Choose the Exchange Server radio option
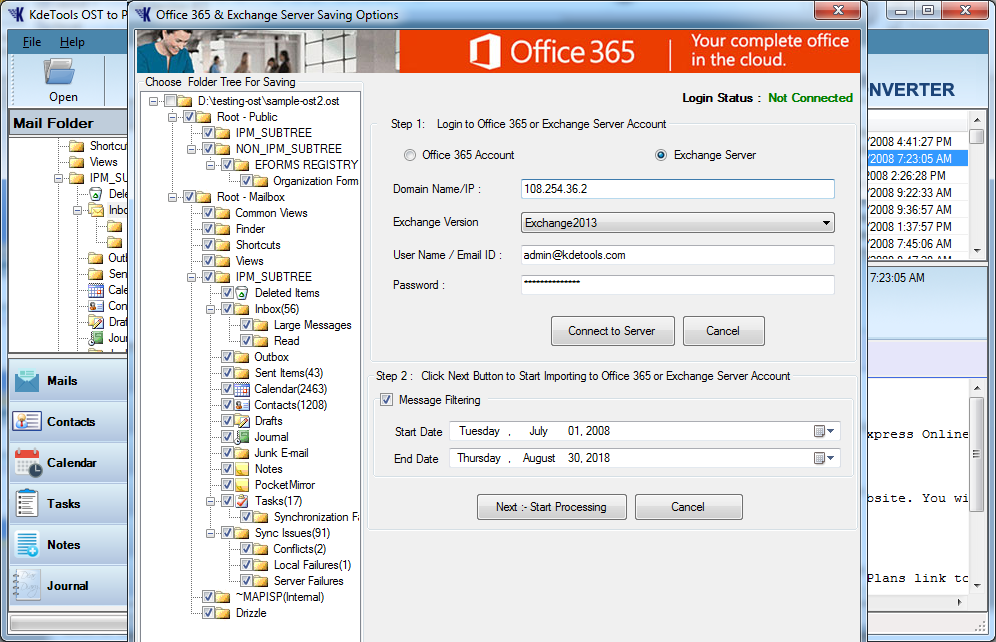996x642 pixels. tap(661, 156)
